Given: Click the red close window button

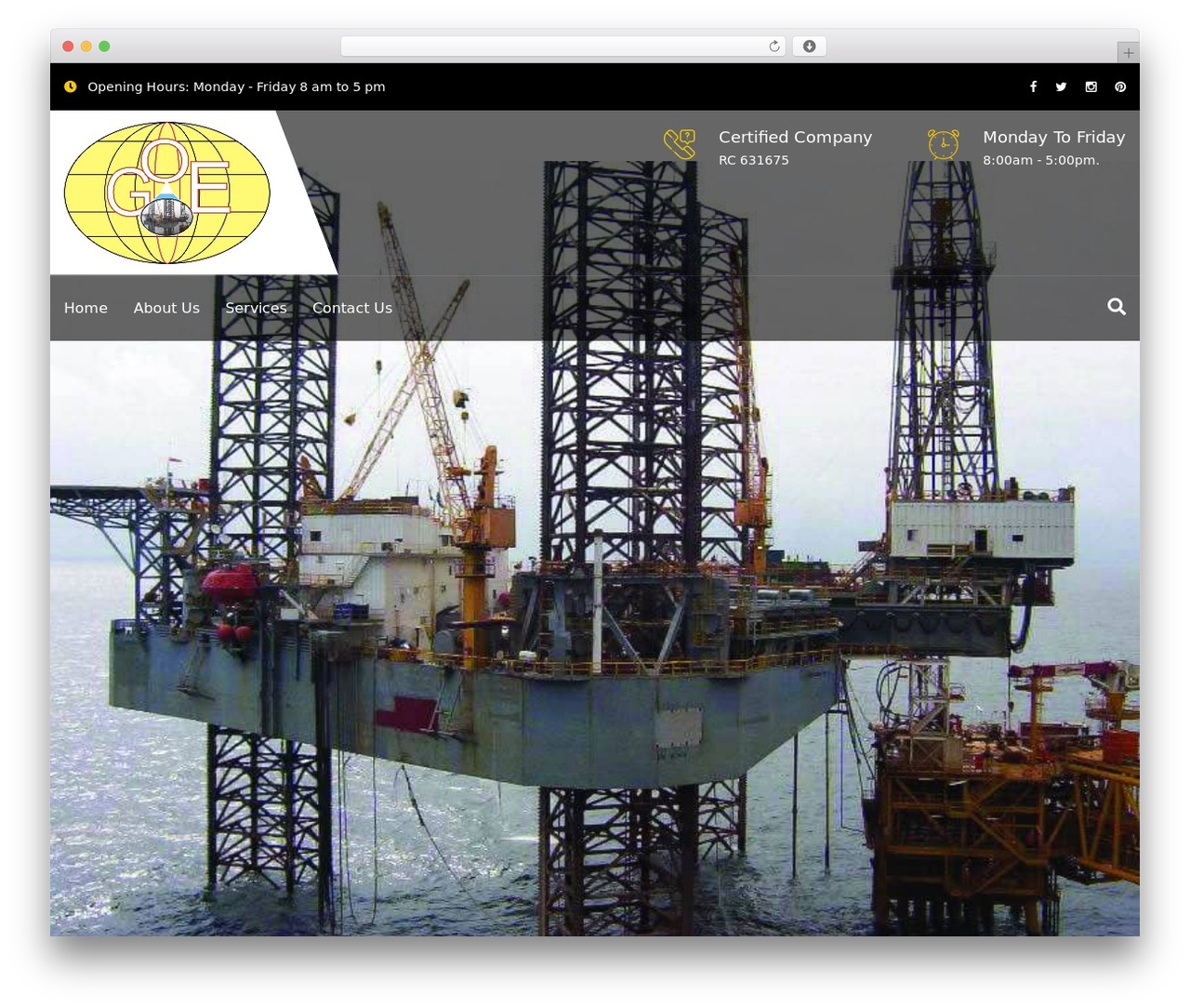Looking at the screenshot, I should pyautogui.click(x=68, y=46).
